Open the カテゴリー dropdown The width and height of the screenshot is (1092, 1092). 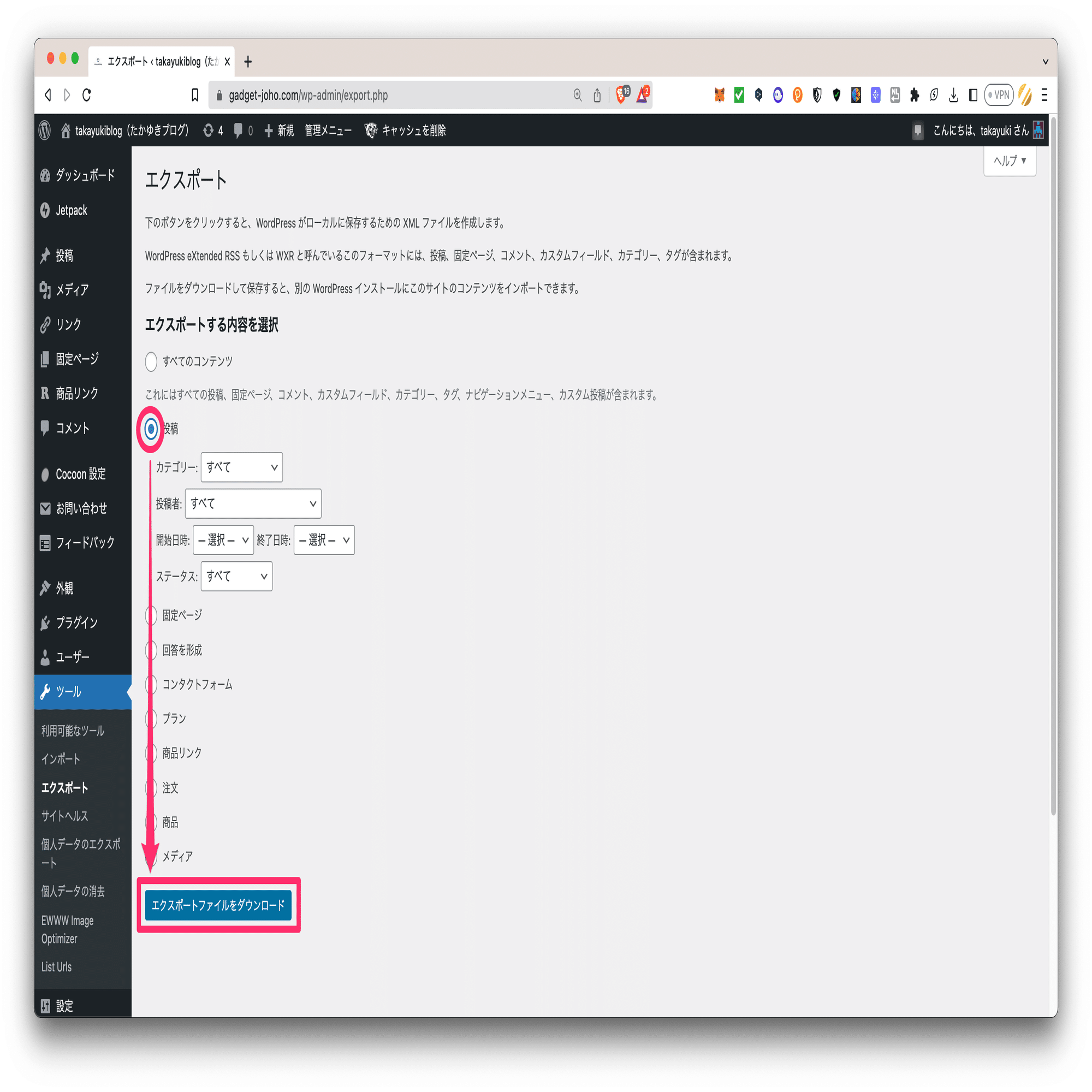241,467
